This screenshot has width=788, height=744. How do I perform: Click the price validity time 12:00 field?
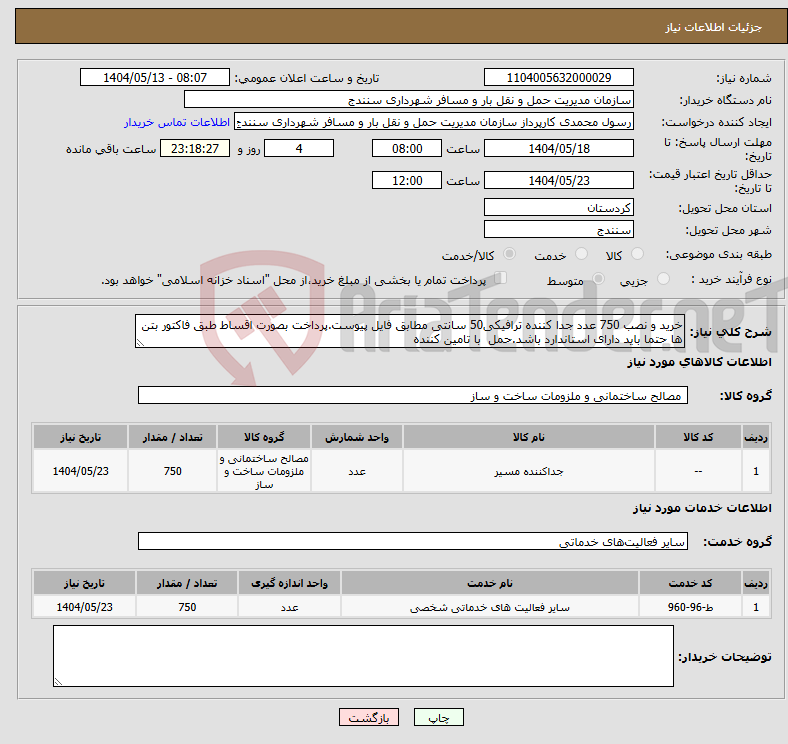(x=407, y=180)
